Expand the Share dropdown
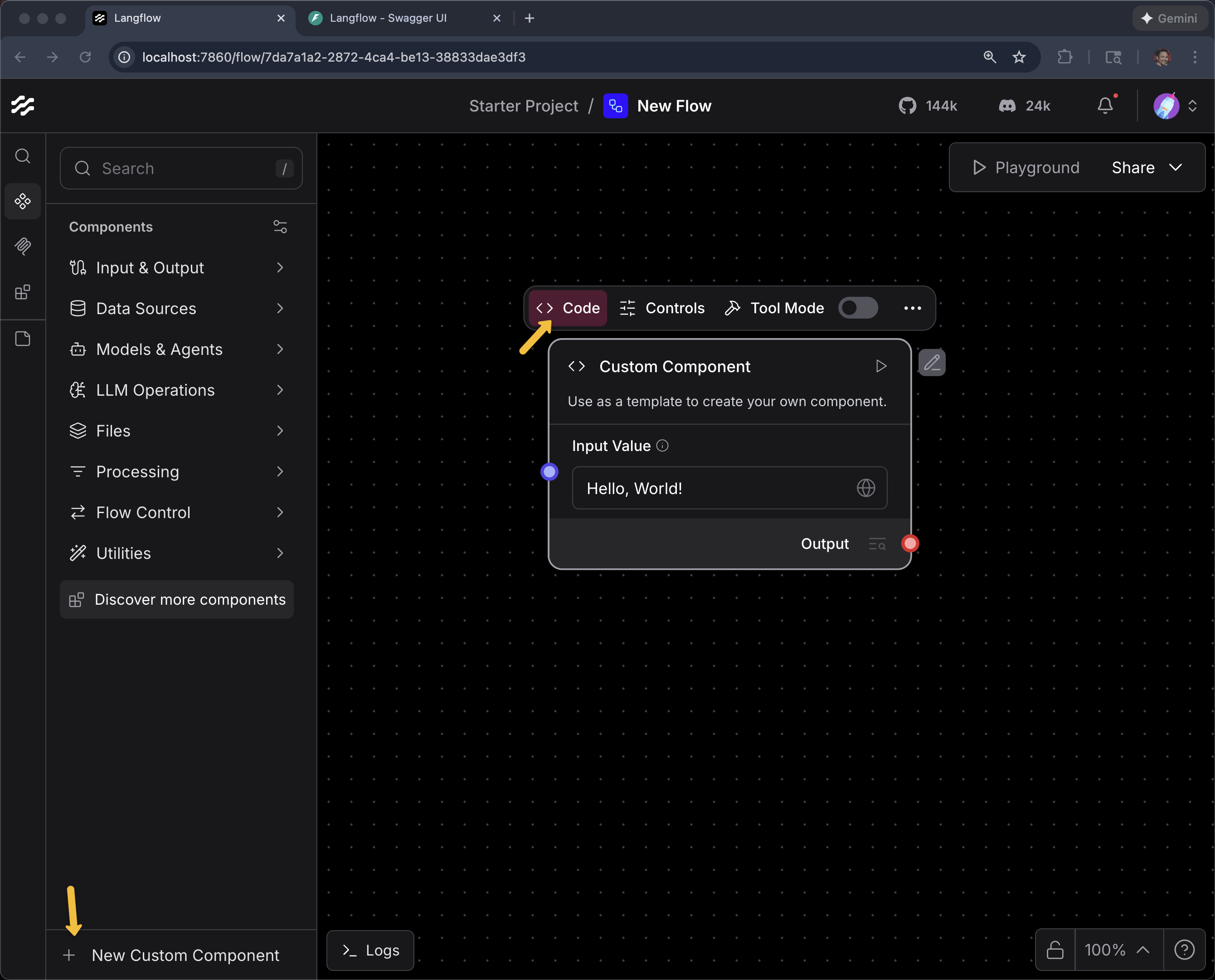 pos(1146,167)
